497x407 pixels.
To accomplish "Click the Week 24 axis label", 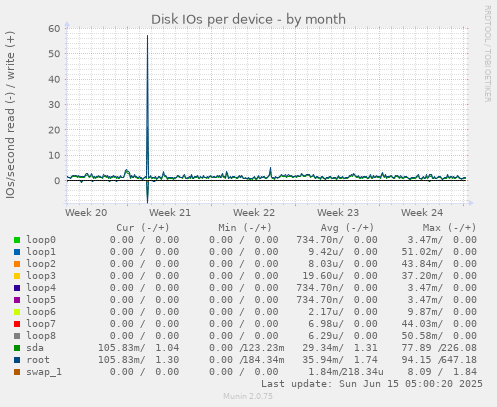I will pyautogui.click(x=422, y=213).
